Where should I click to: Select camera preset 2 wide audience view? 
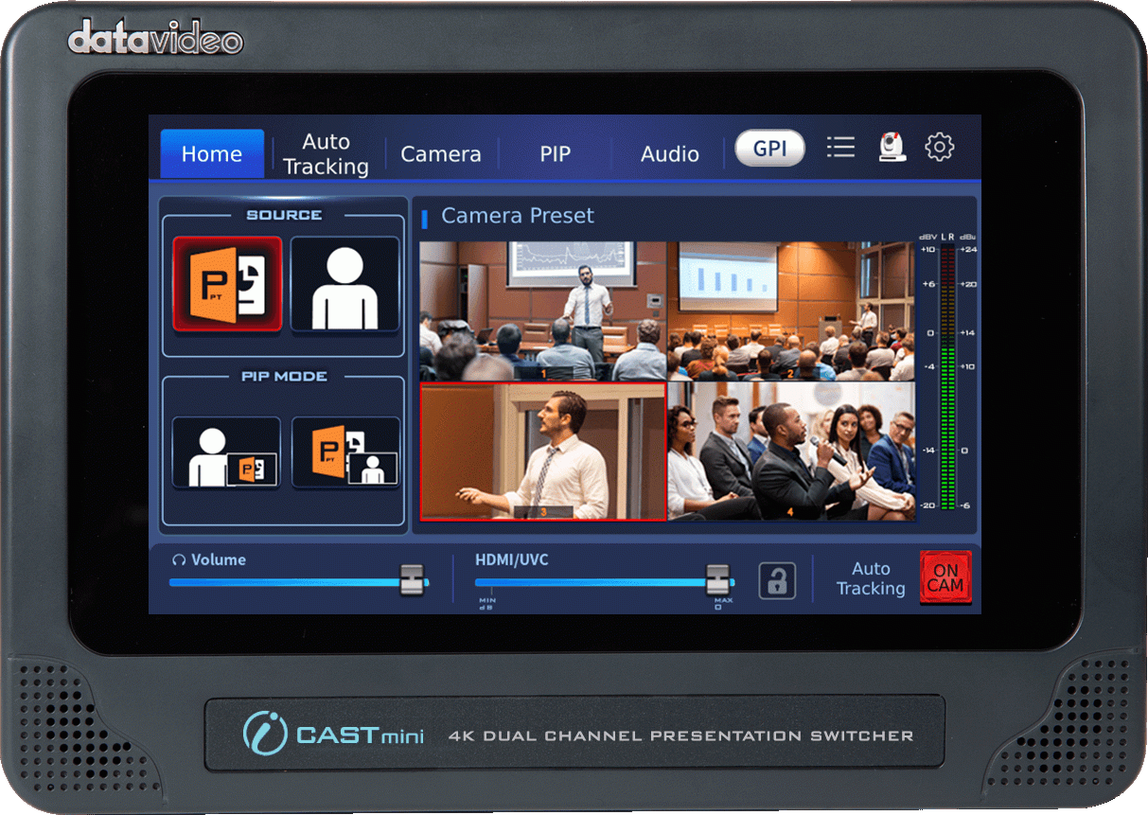(x=790, y=311)
